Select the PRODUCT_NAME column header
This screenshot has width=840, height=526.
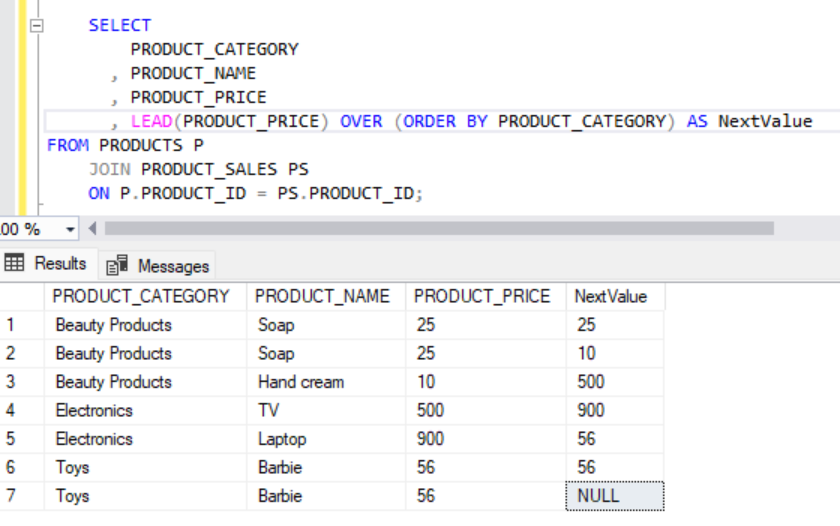(322, 297)
